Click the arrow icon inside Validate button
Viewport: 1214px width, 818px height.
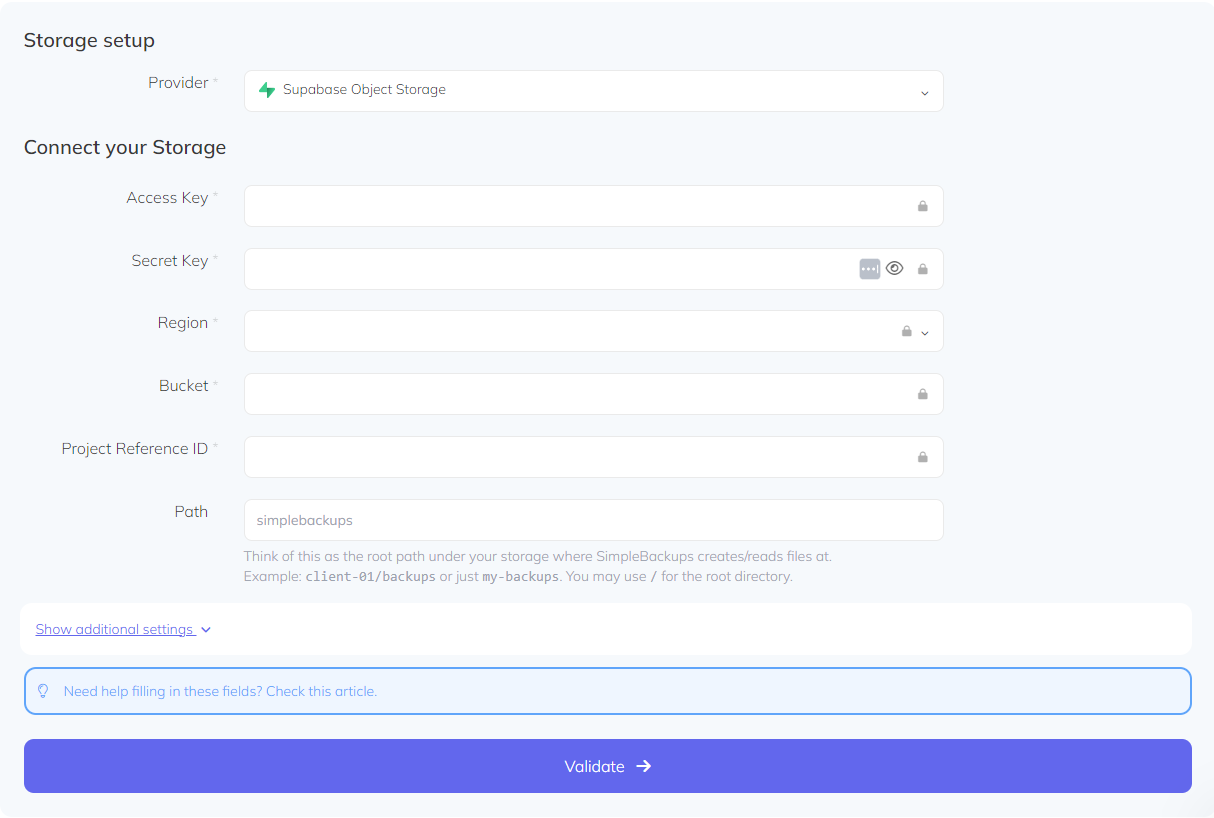645,766
